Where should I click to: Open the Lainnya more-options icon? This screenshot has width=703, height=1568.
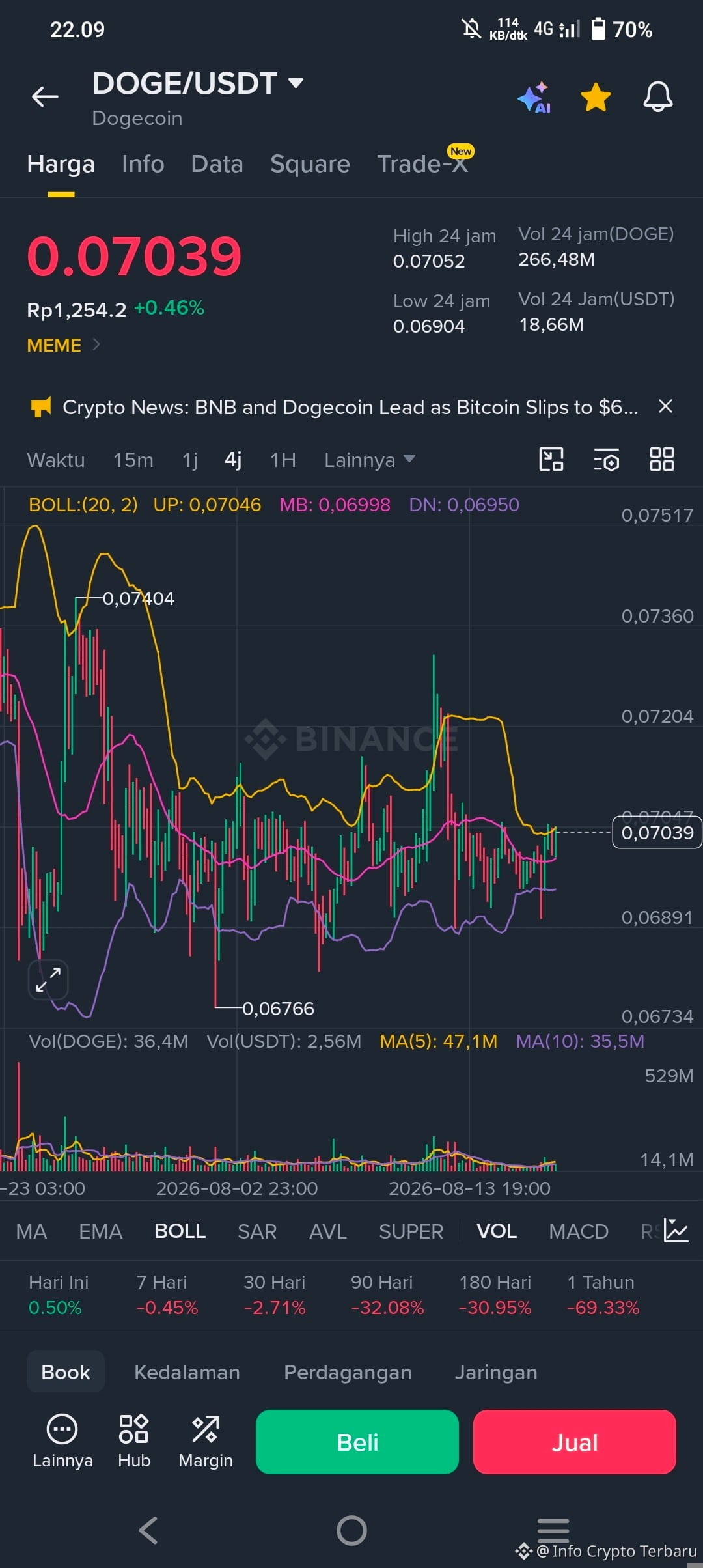[62, 1442]
